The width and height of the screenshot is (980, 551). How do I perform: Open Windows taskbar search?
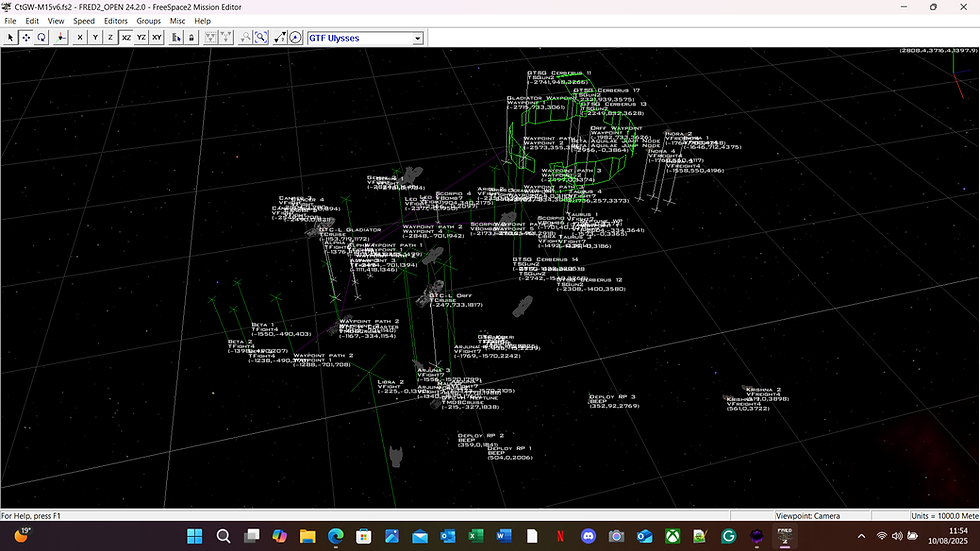tap(223, 536)
